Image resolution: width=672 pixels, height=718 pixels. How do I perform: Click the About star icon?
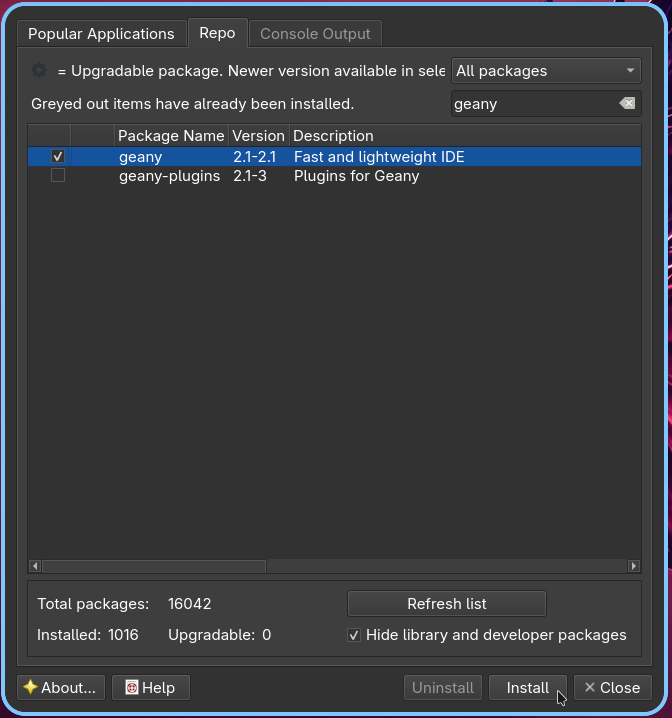pos(30,687)
